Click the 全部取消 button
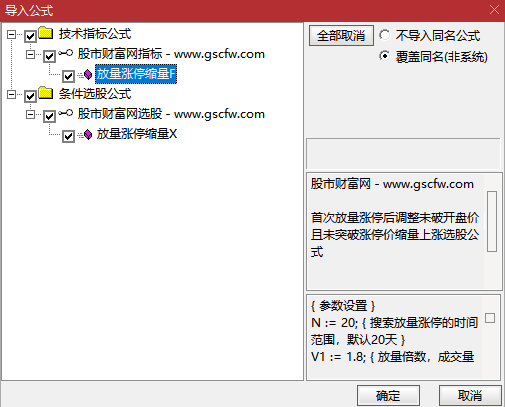Image resolution: width=505 pixels, height=407 pixels. point(341,35)
